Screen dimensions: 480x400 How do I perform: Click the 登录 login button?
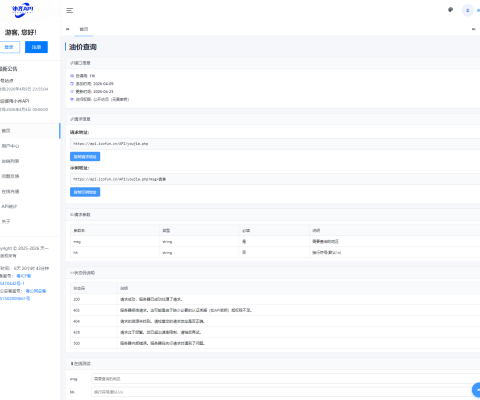coord(9,47)
